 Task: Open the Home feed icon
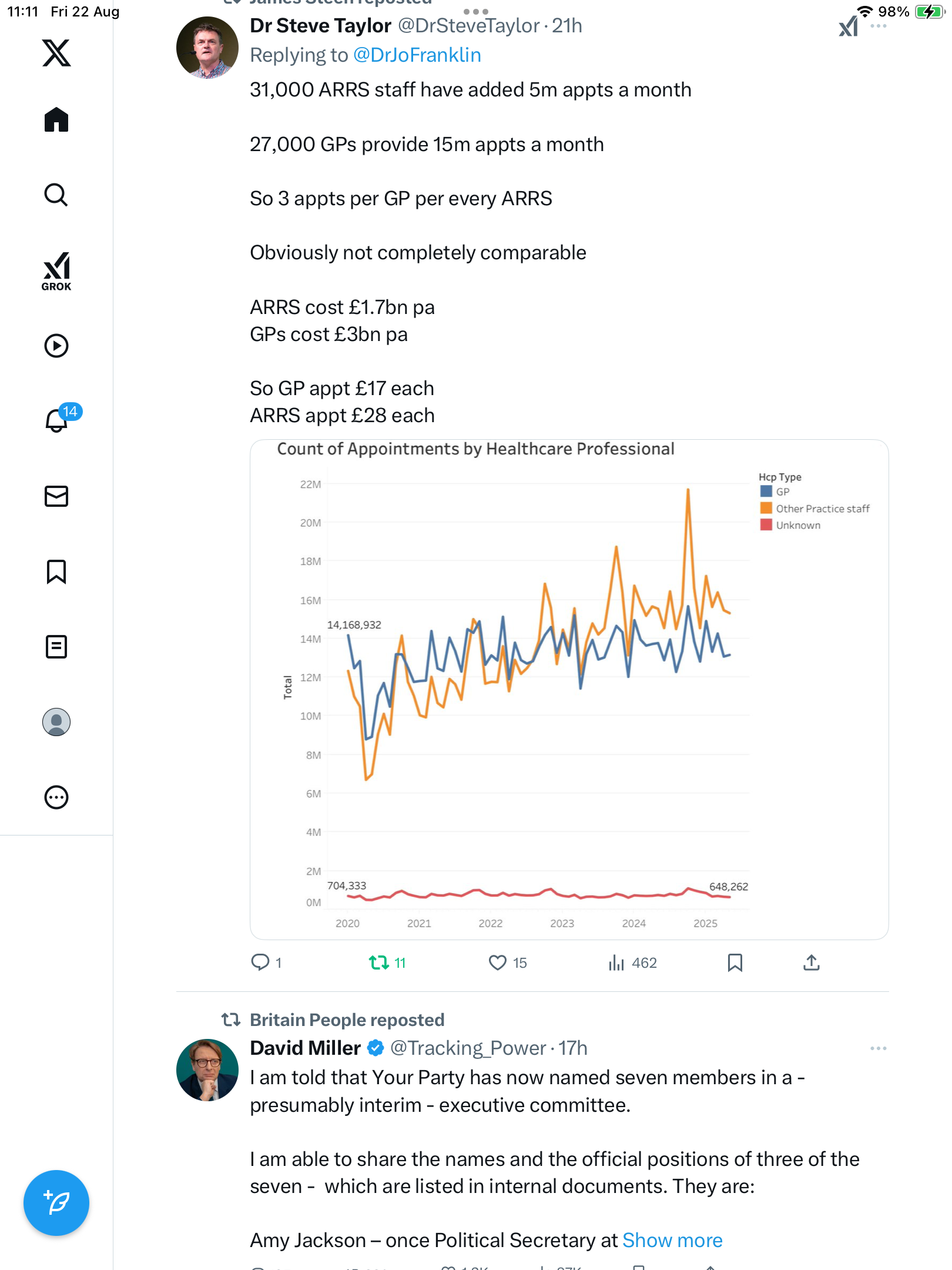coord(56,120)
